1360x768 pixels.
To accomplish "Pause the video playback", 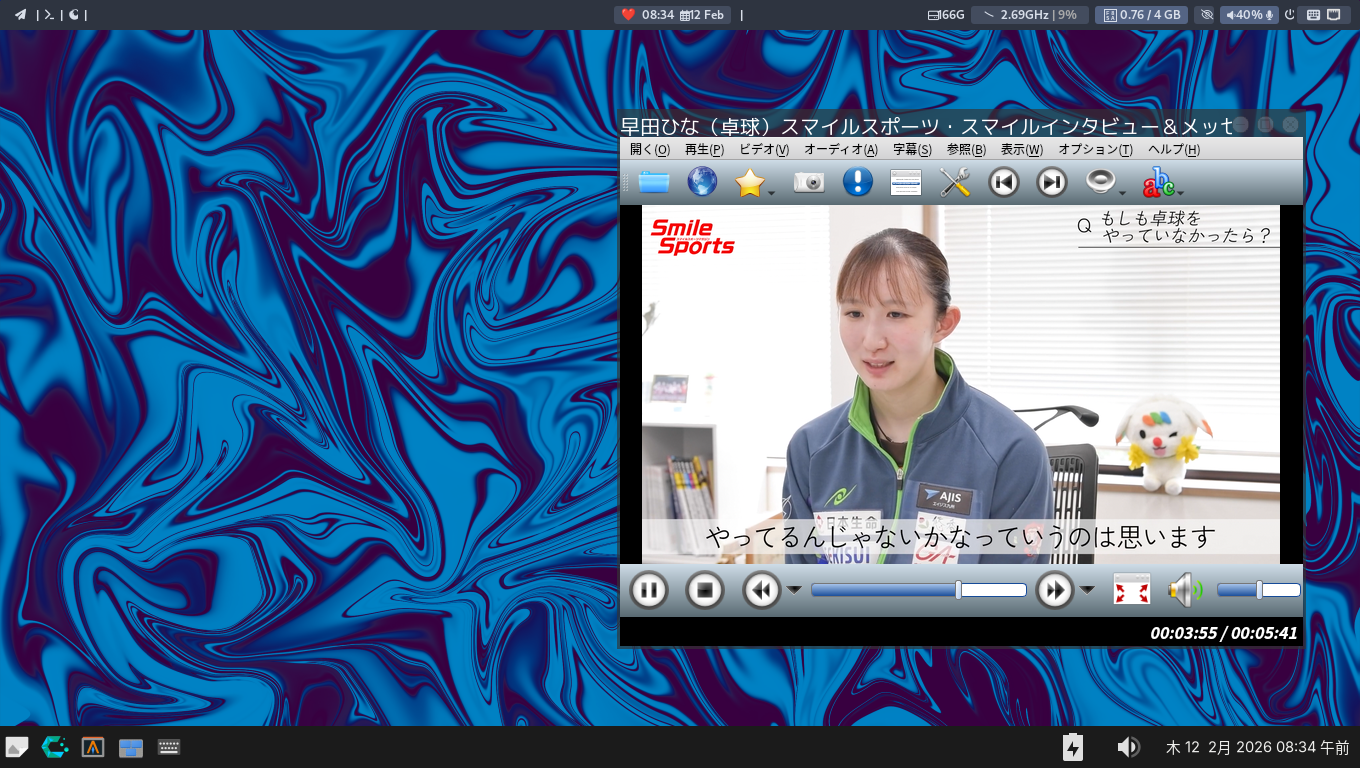I will 649,590.
